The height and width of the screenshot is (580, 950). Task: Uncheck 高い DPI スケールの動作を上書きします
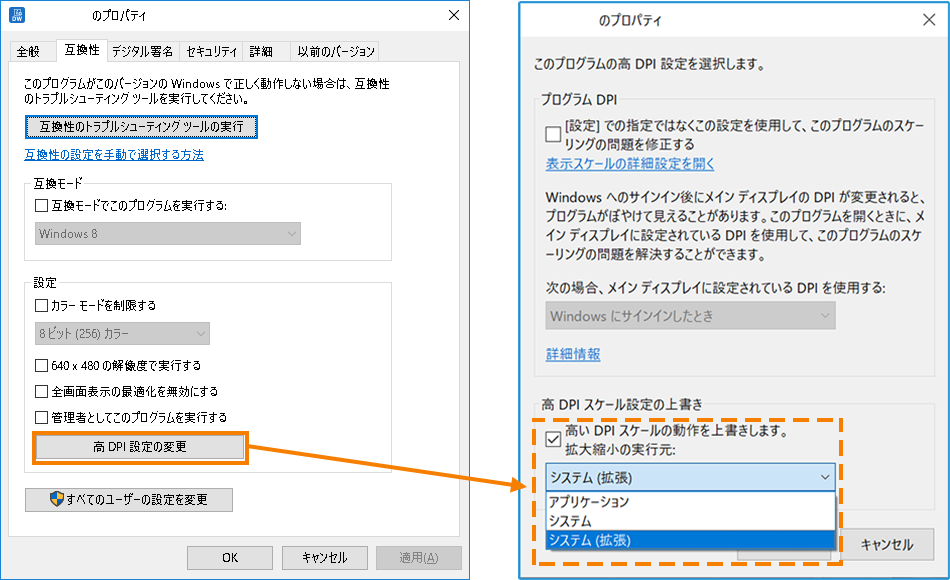tap(553, 439)
